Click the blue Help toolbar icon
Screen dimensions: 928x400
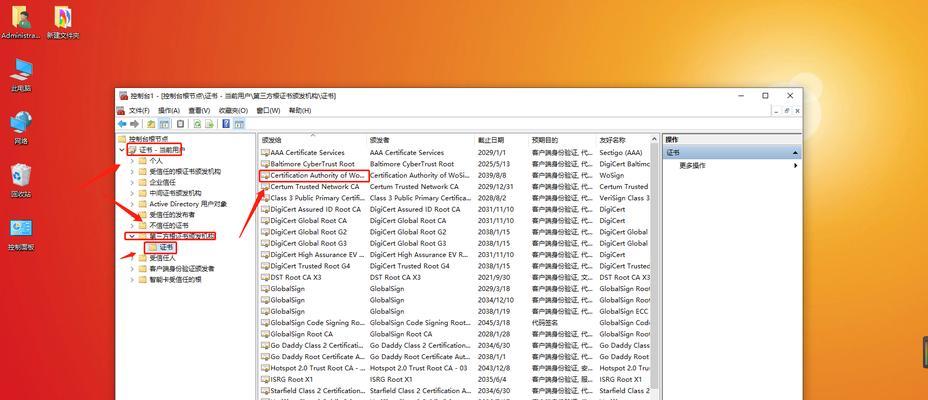tap(226, 124)
